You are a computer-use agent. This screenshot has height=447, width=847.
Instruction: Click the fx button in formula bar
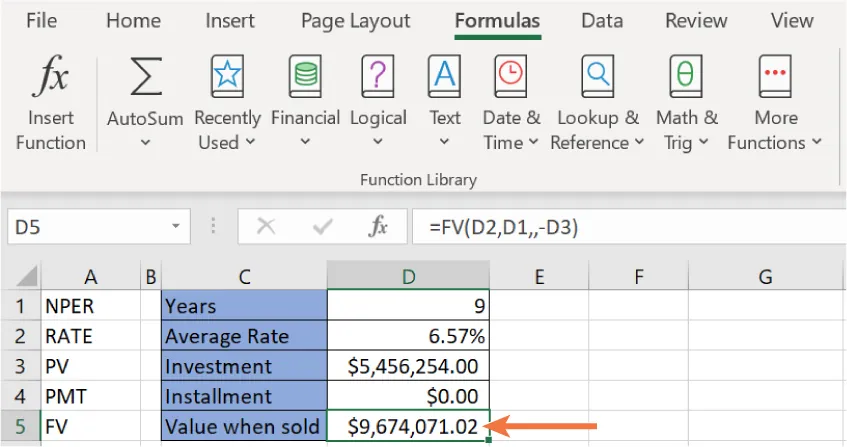(378, 227)
